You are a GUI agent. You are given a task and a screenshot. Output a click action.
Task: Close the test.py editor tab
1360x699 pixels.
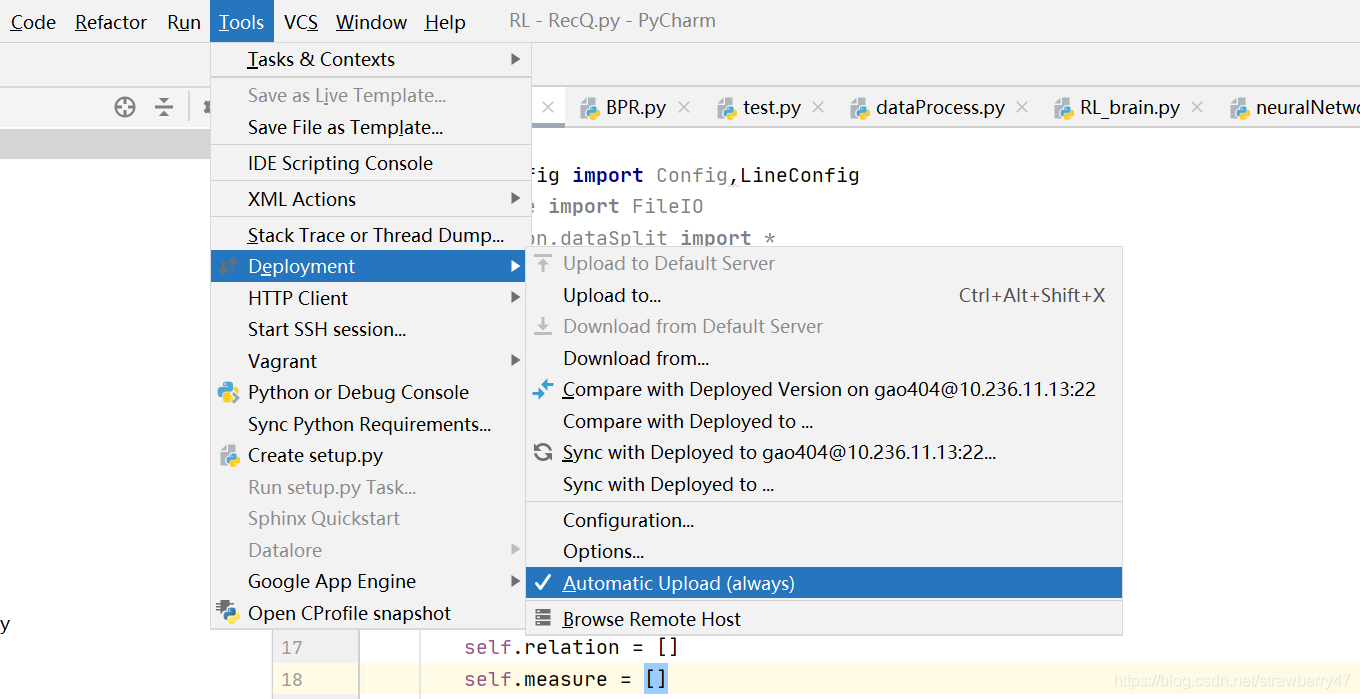point(818,107)
